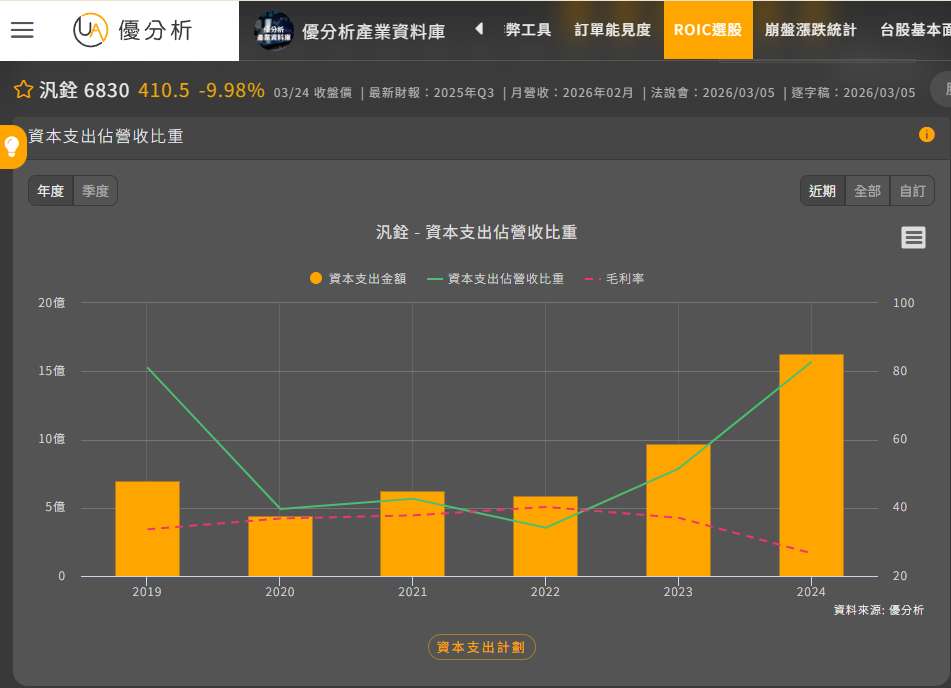Select the 全部 time range
Viewport: 951px width, 688px height.
(x=867, y=191)
